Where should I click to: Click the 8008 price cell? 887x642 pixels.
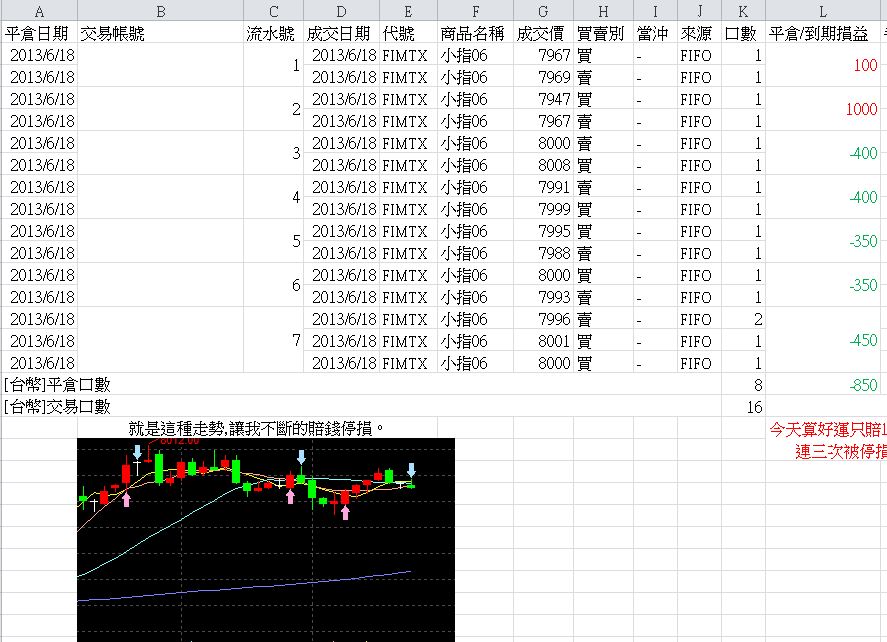click(x=544, y=165)
